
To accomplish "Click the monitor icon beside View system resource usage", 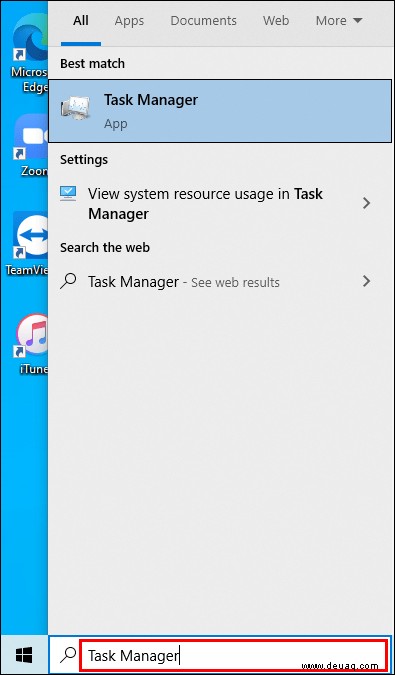I will 68,194.
